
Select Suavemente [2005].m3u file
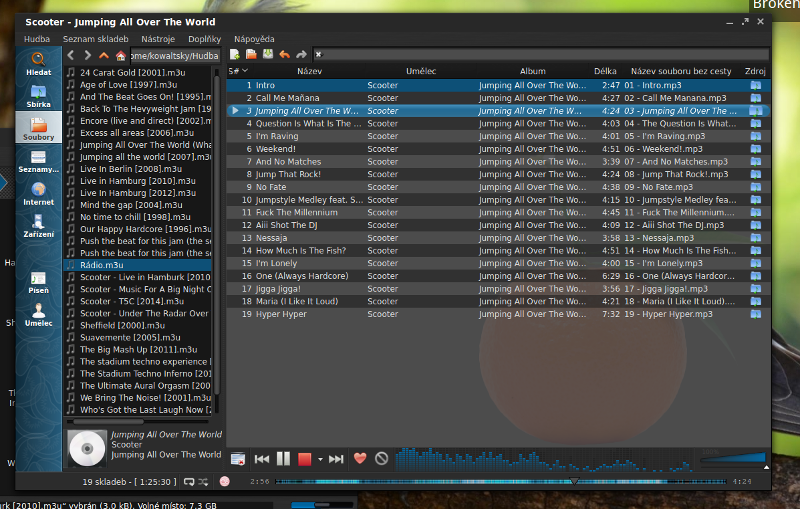click(138, 337)
